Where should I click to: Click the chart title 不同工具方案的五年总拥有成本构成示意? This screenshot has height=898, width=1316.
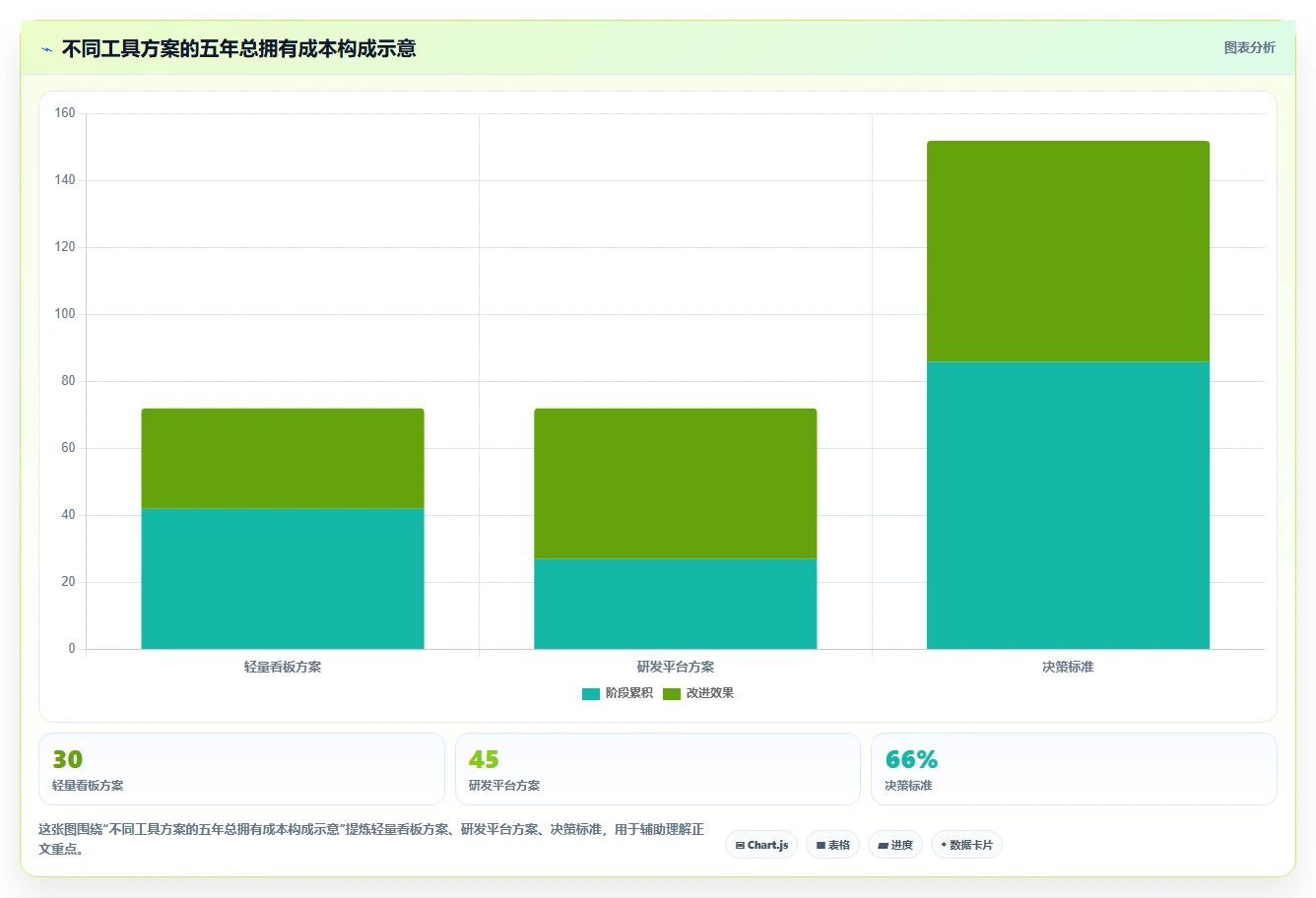pyautogui.click(x=238, y=48)
